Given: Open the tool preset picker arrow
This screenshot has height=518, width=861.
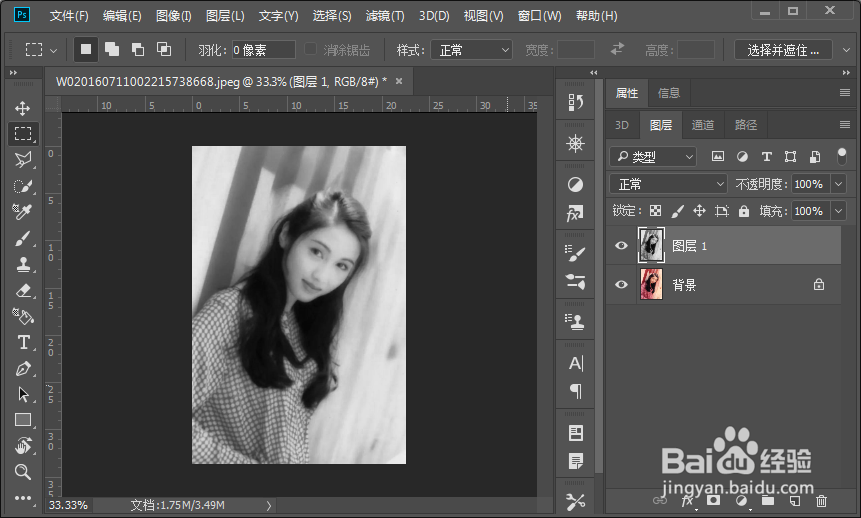Looking at the screenshot, I should pos(53,51).
